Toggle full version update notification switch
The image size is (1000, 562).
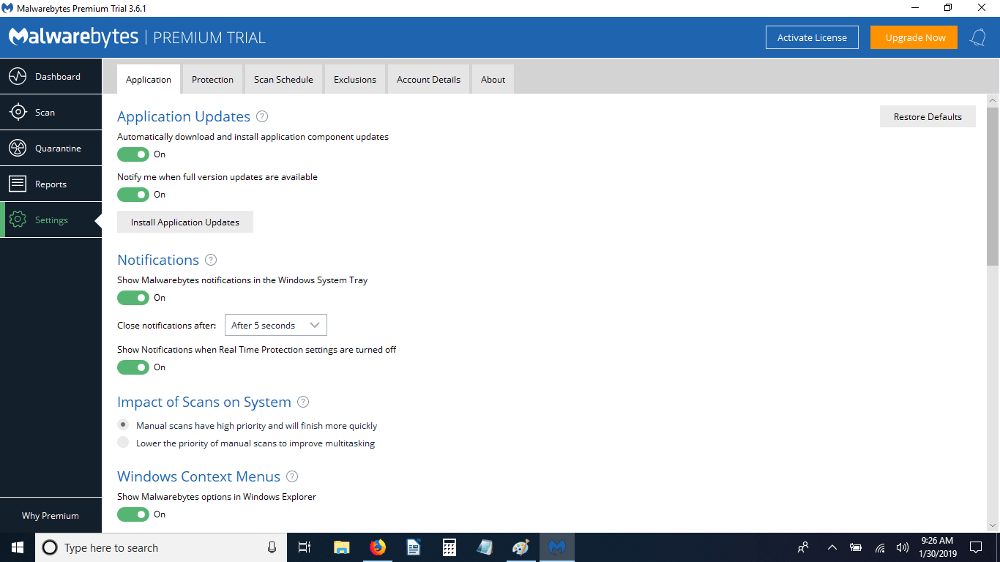133,195
